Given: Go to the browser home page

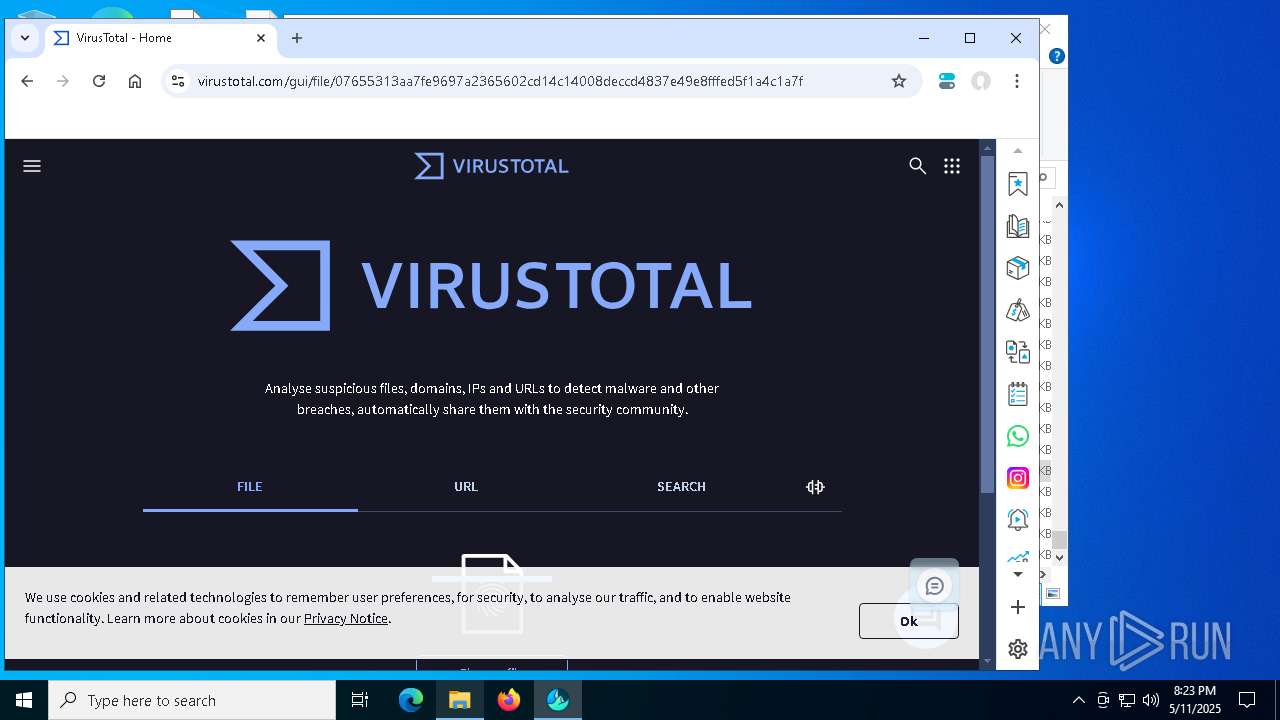Looking at the screenshot, I should point(135,81).
